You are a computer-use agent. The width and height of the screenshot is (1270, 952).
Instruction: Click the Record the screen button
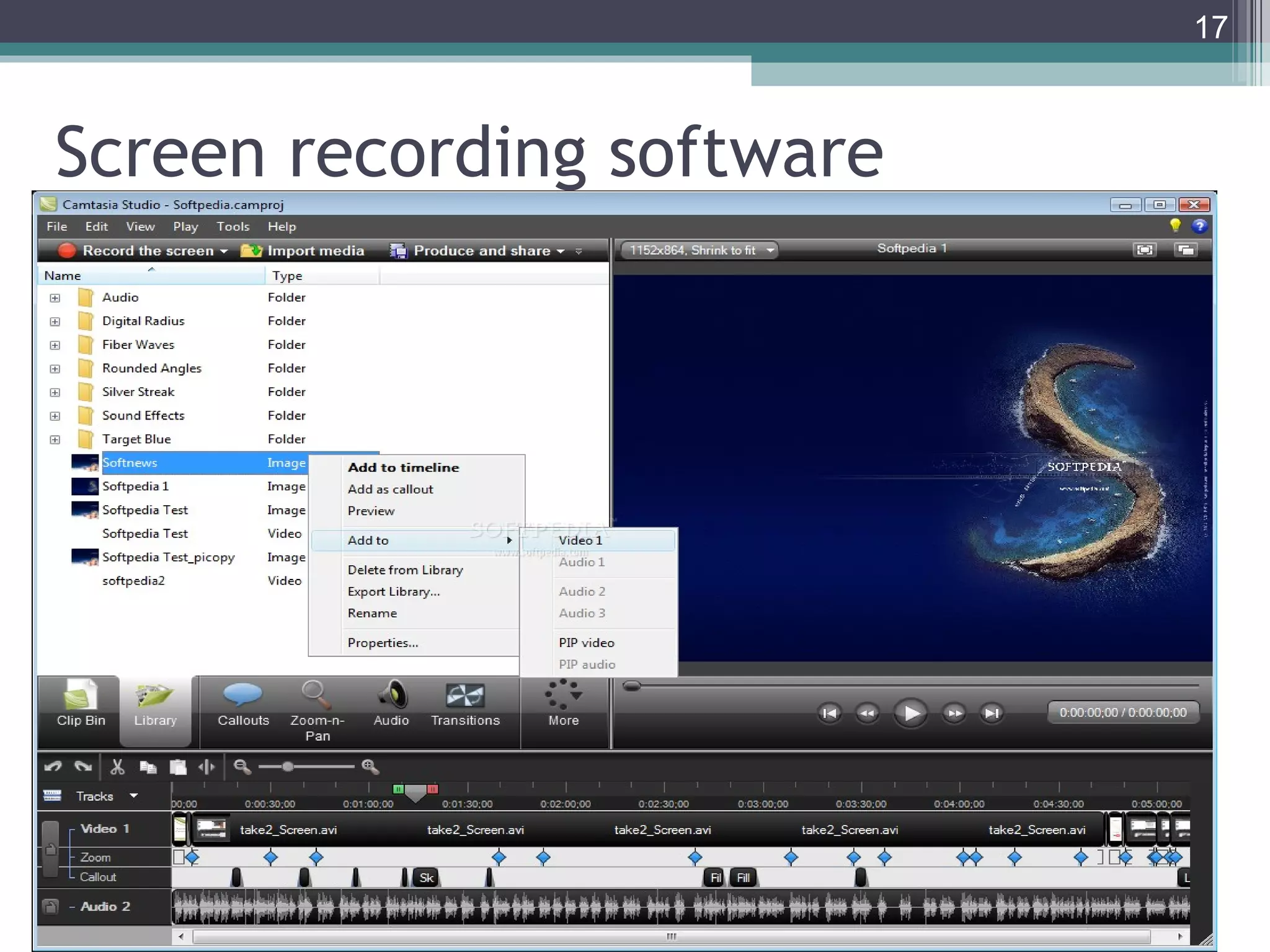pos(136,250)
